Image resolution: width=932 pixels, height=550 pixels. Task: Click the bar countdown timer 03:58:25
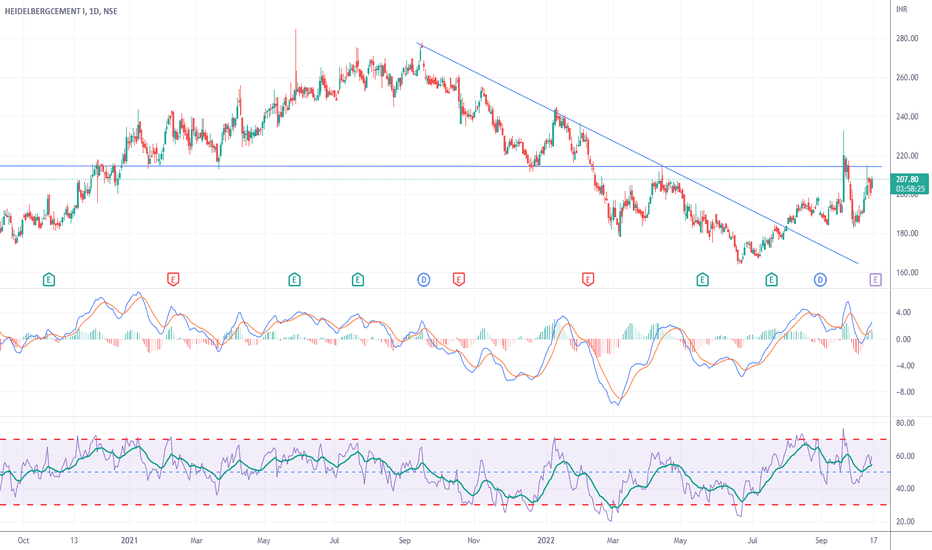pos(911,188)
